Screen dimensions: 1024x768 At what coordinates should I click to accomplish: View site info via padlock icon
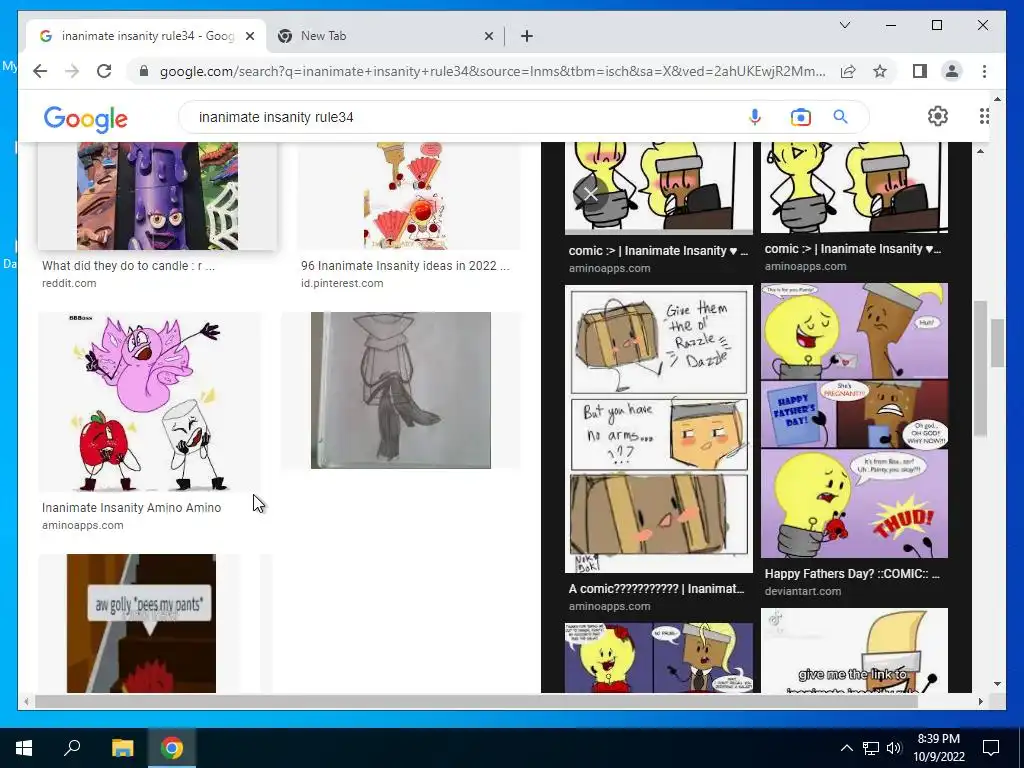coord(144,71)
